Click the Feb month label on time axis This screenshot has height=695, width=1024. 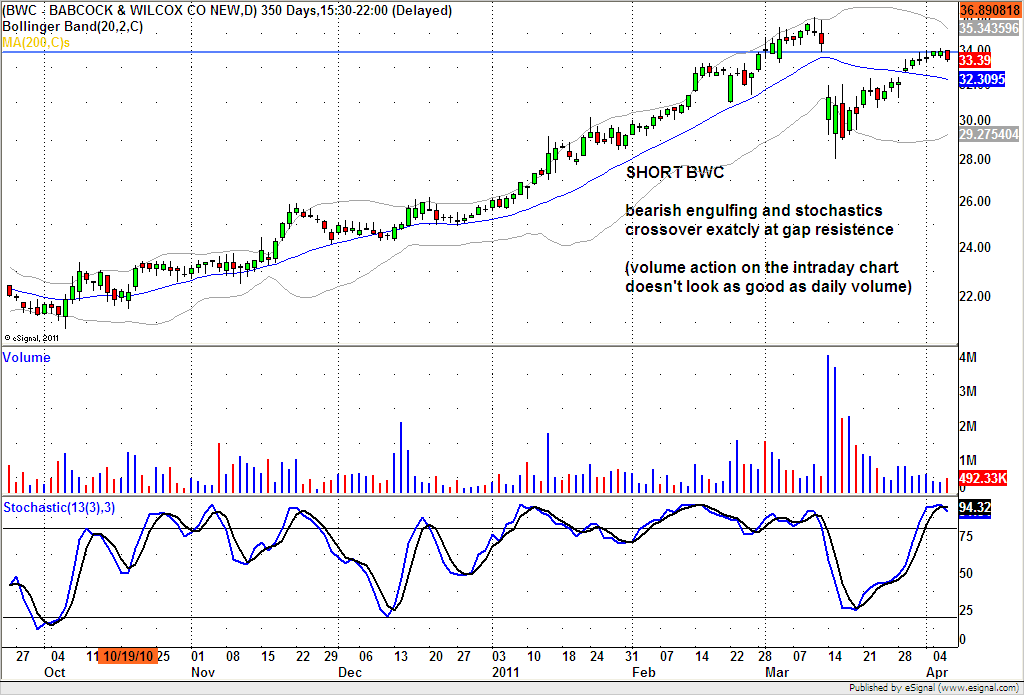643,672
